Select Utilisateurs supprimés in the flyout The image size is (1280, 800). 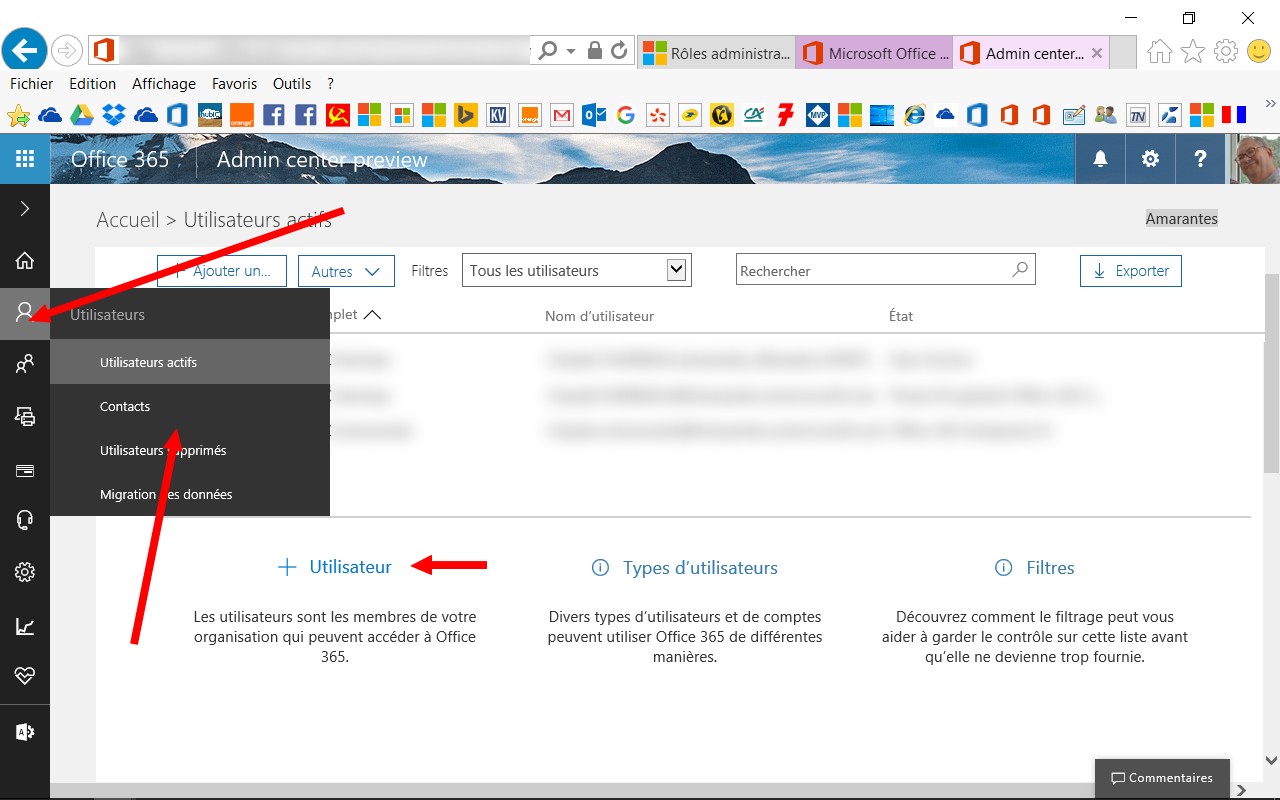tap(190, 450)
